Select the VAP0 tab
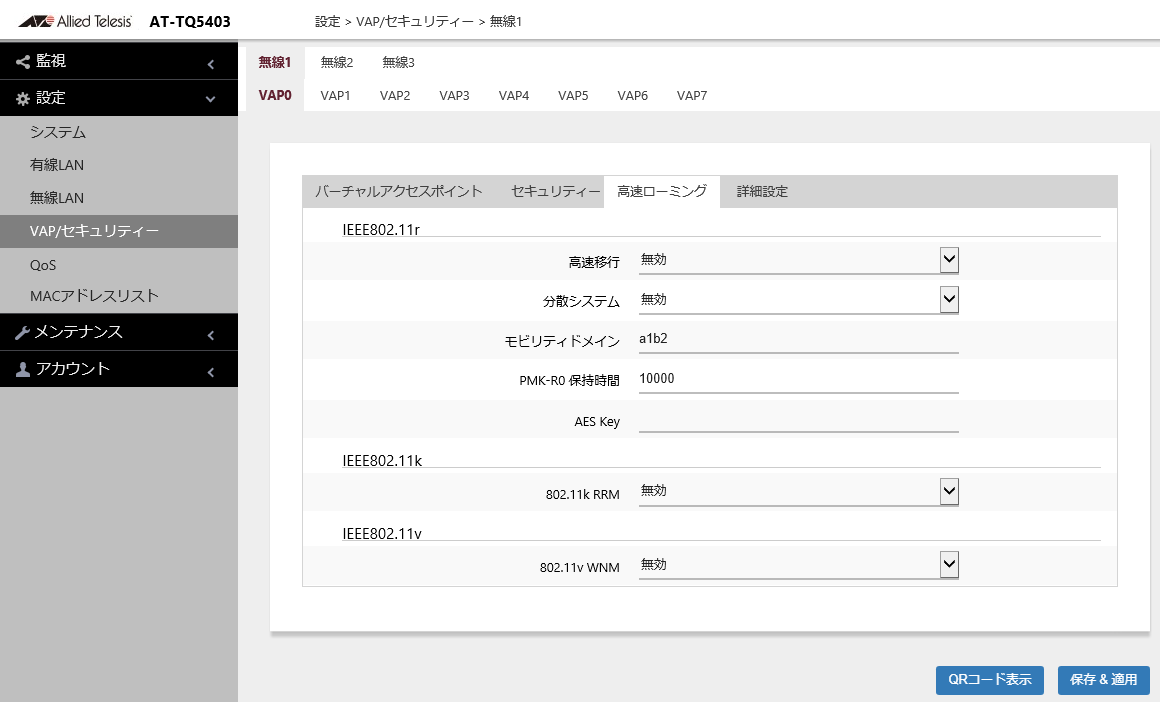The width and height of the screenshot is (1160, 702). 274,95
